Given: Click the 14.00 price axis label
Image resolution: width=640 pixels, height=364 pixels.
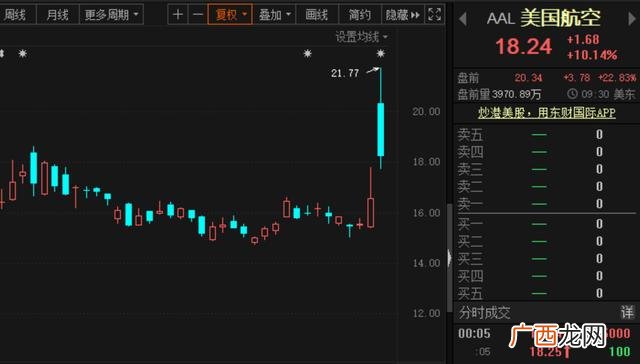Looking at the screenshot, I should 426,264.
